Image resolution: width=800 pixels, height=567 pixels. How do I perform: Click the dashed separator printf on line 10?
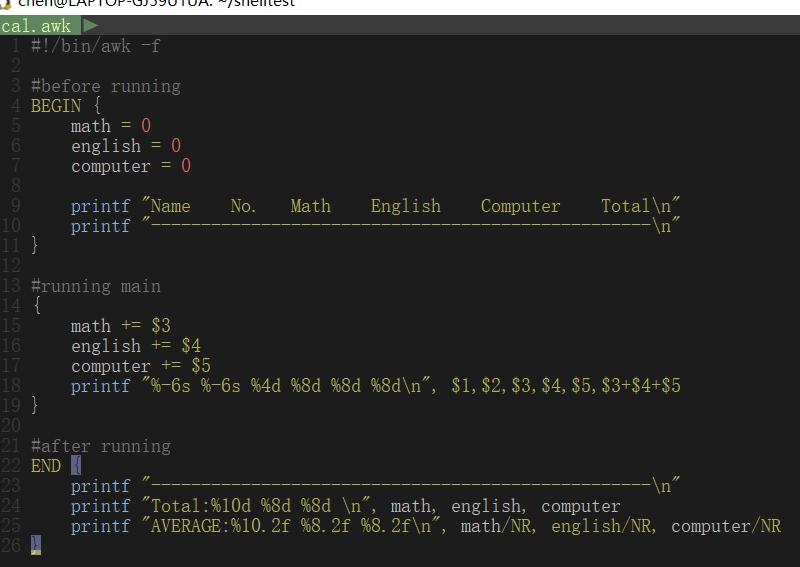point(375,226)
